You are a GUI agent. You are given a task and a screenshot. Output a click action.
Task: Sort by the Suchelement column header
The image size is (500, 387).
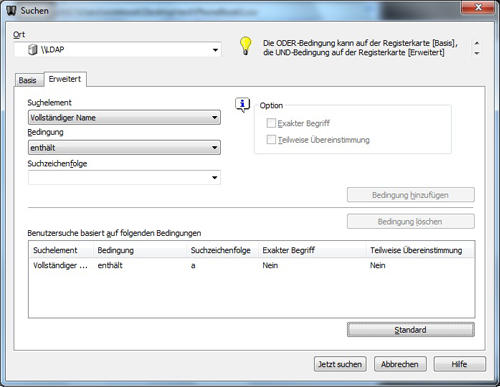coord(61,250)
